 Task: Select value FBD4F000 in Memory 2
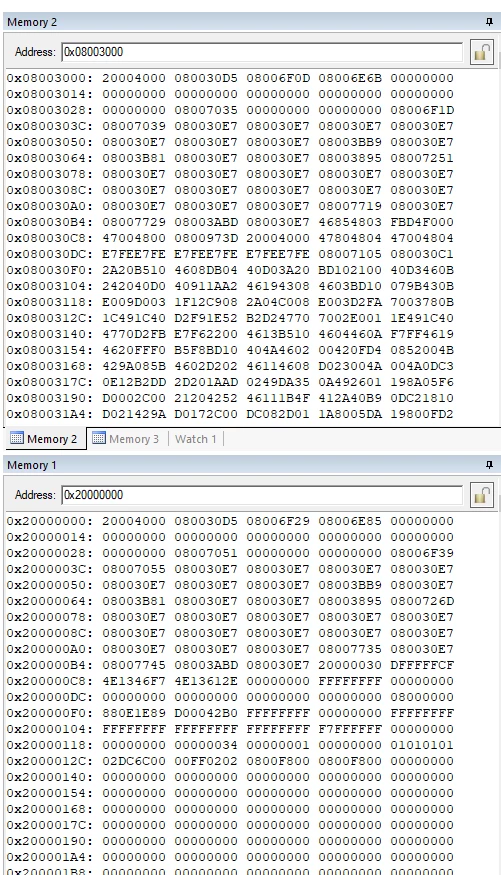click(422, 222)
